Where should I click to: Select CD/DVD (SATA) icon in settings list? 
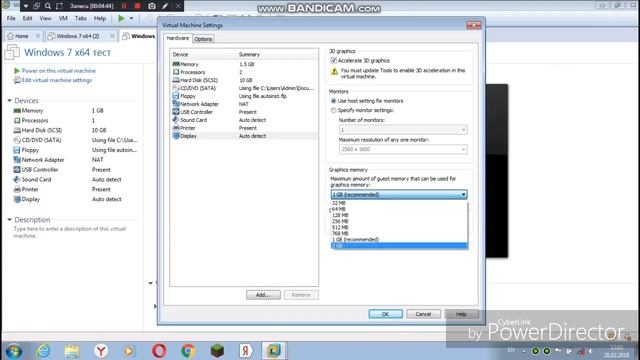[176, 88]
